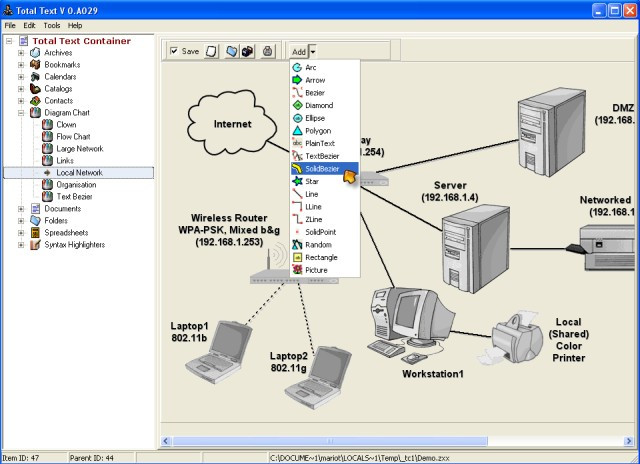
Task: Click the Contacts icon in the tree
Action: pyautogui.click(x=35, y=101)
